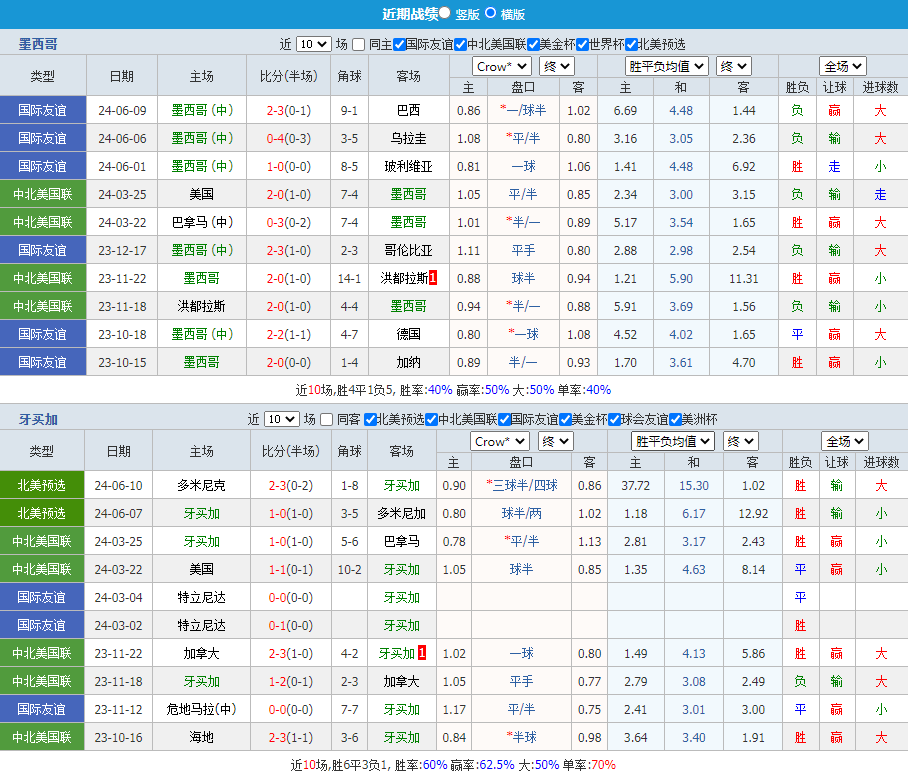Open the 德国 team link
Screen dimensions: 908x774
coord(408,334)
